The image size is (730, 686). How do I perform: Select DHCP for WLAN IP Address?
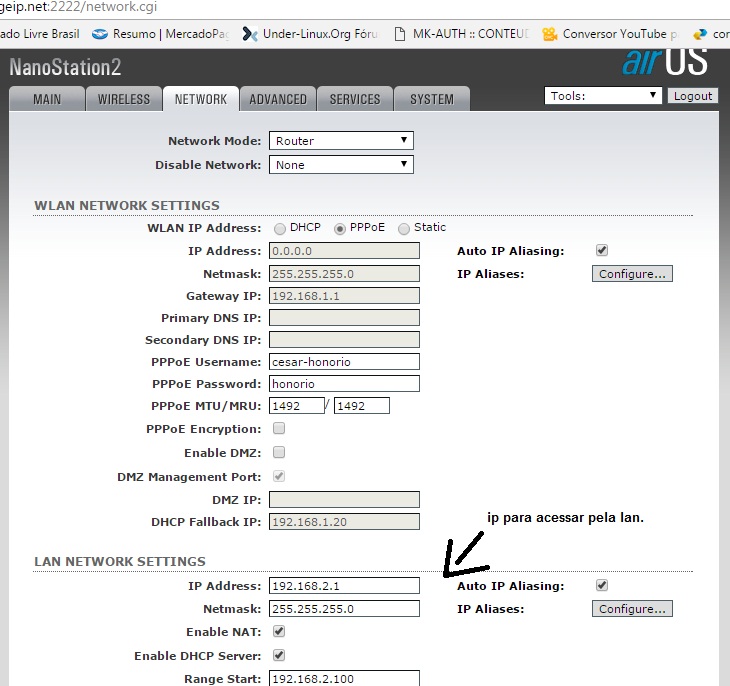click(280, 229)
